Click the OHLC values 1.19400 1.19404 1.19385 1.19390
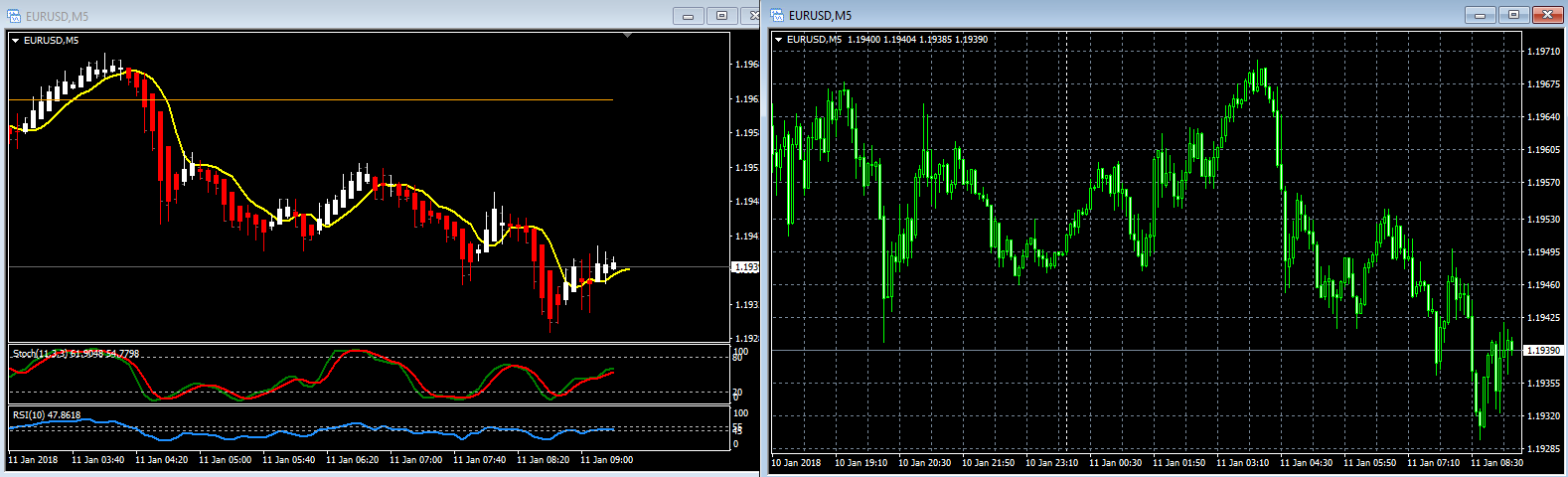Viewport: 1568px width, 477px height. (x=917, y=40)
